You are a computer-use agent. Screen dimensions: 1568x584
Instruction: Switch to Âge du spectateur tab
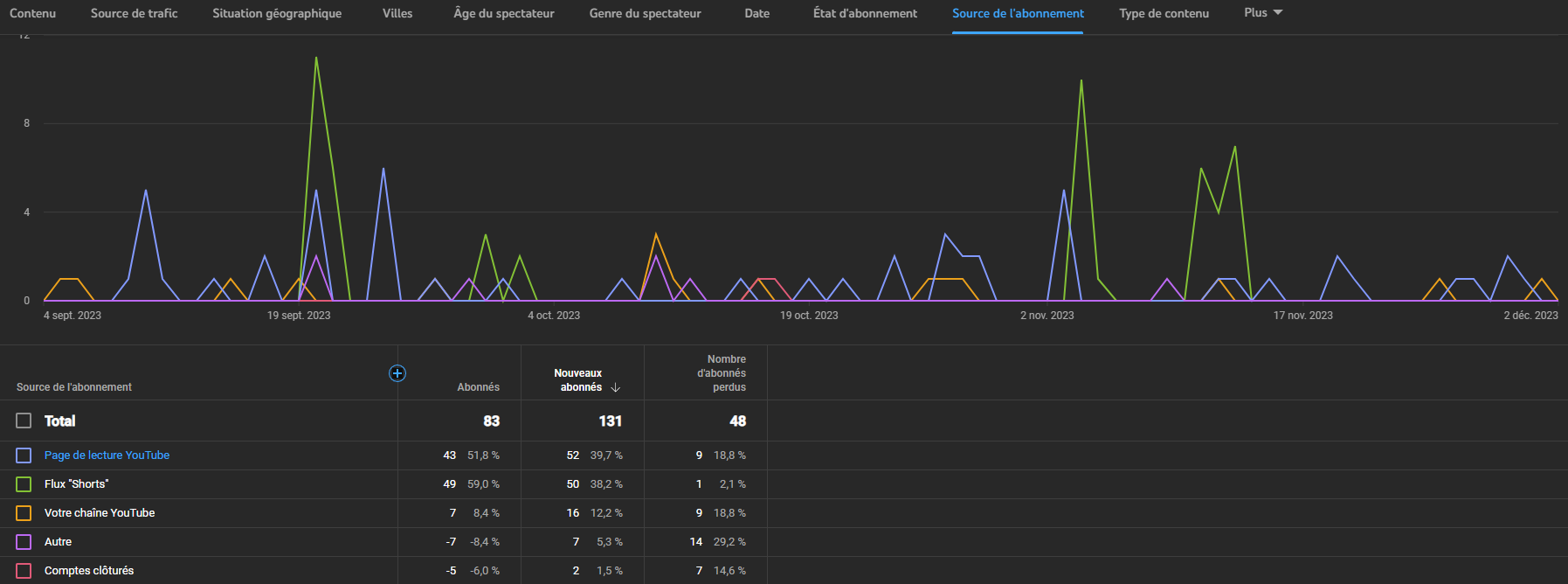(x=504, y=13)
